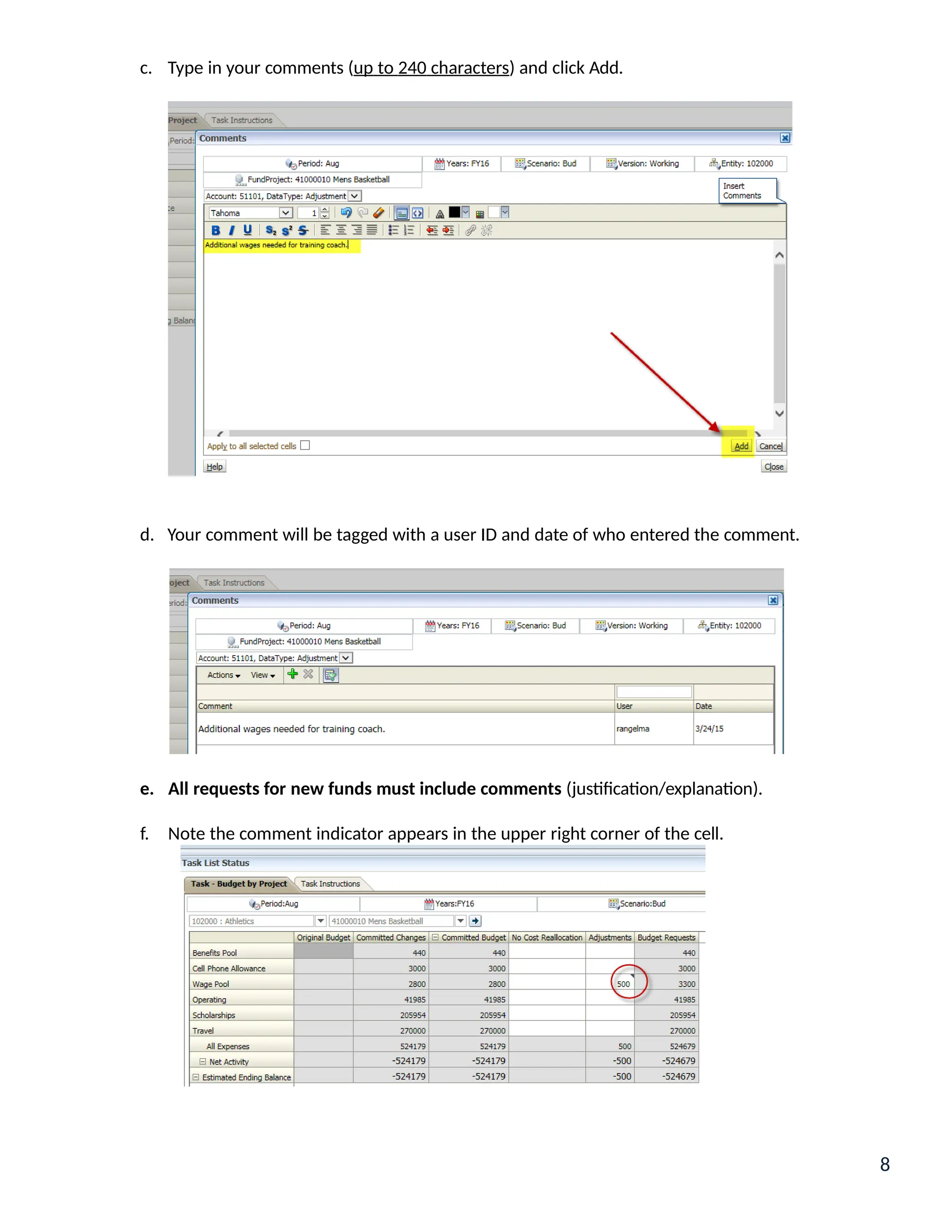Click the italic formatting icon

coord(231,230)
